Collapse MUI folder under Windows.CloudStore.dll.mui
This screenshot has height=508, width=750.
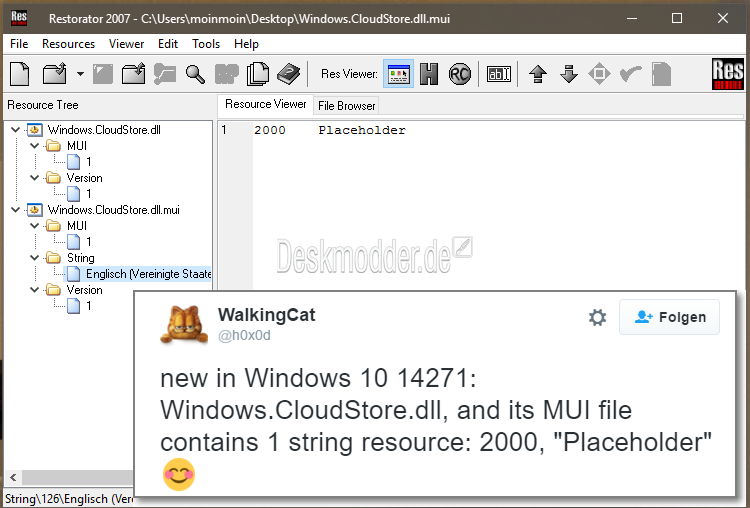(34, 225)
